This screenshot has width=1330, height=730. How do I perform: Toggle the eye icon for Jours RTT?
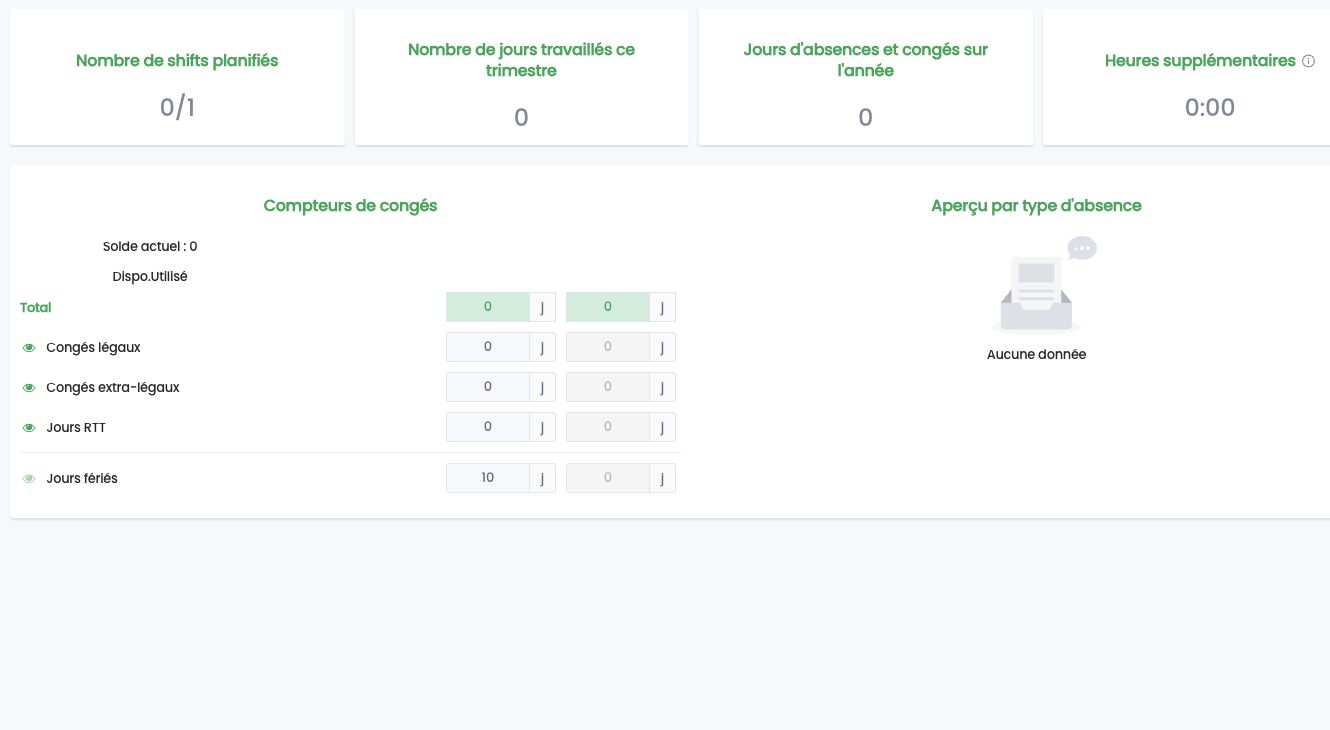(x=29, y=428)
